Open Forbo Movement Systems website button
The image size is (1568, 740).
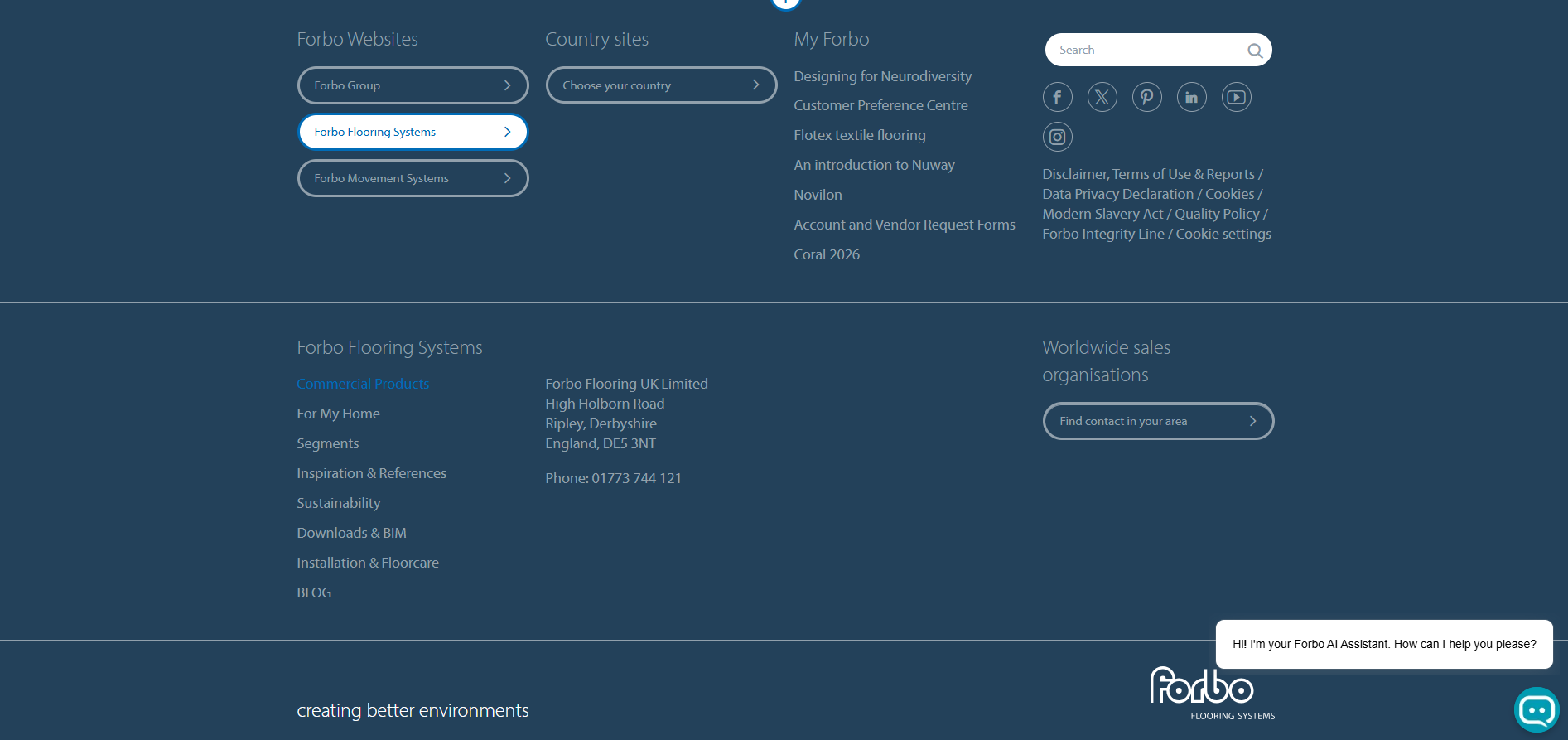pyautogui.click(x=413, y=178)
